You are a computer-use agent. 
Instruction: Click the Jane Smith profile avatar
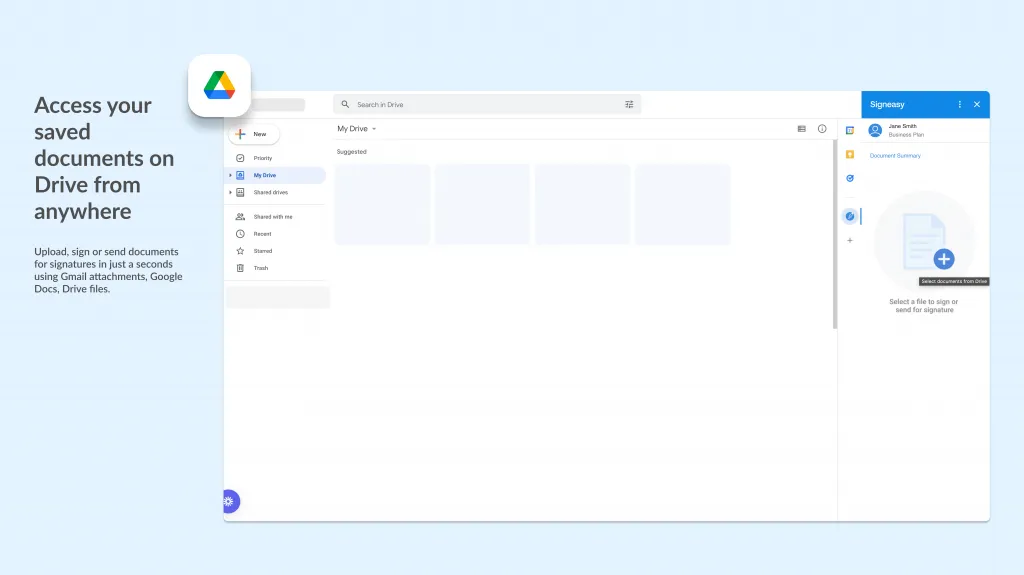pos(875,130)
